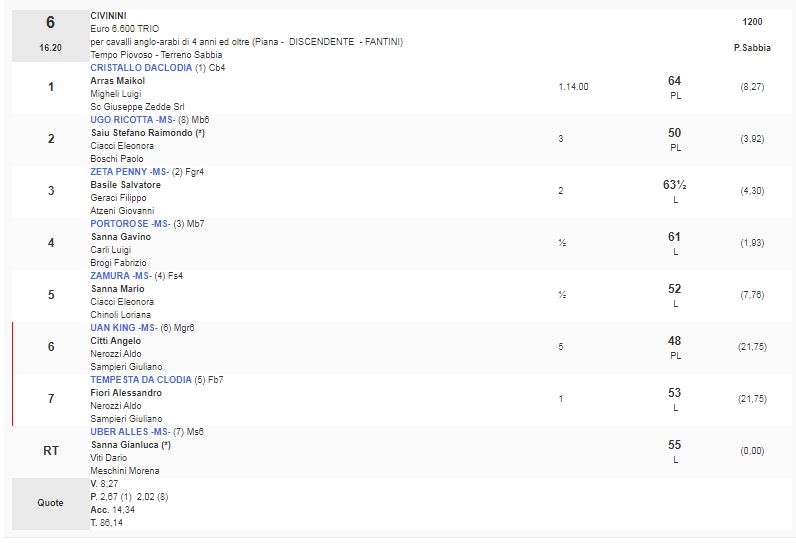Click the ZETA PENNY -MS- horse link

[x=128, y=172]
